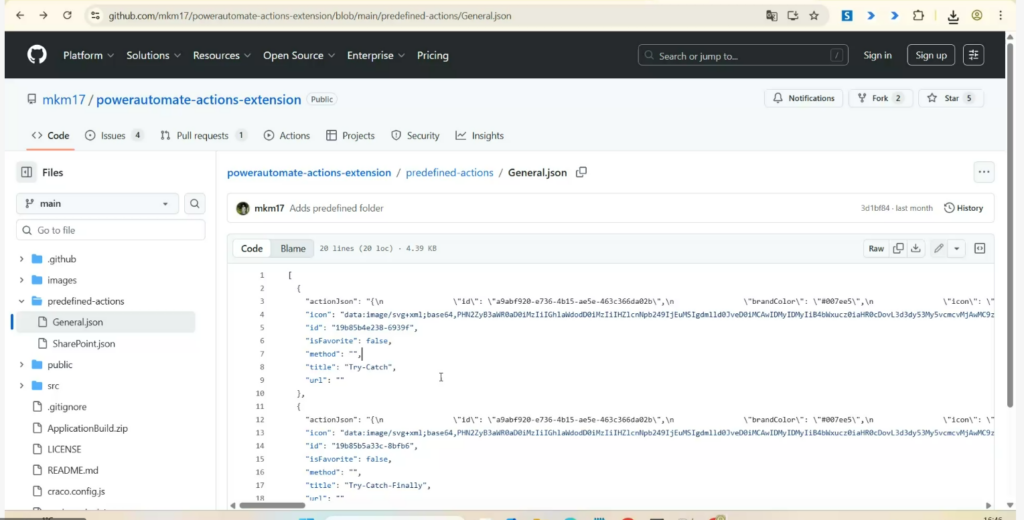Click the Sign up button
This screenshot has height=520, width=1024.
pyautogui.click(x=930, y=55)
